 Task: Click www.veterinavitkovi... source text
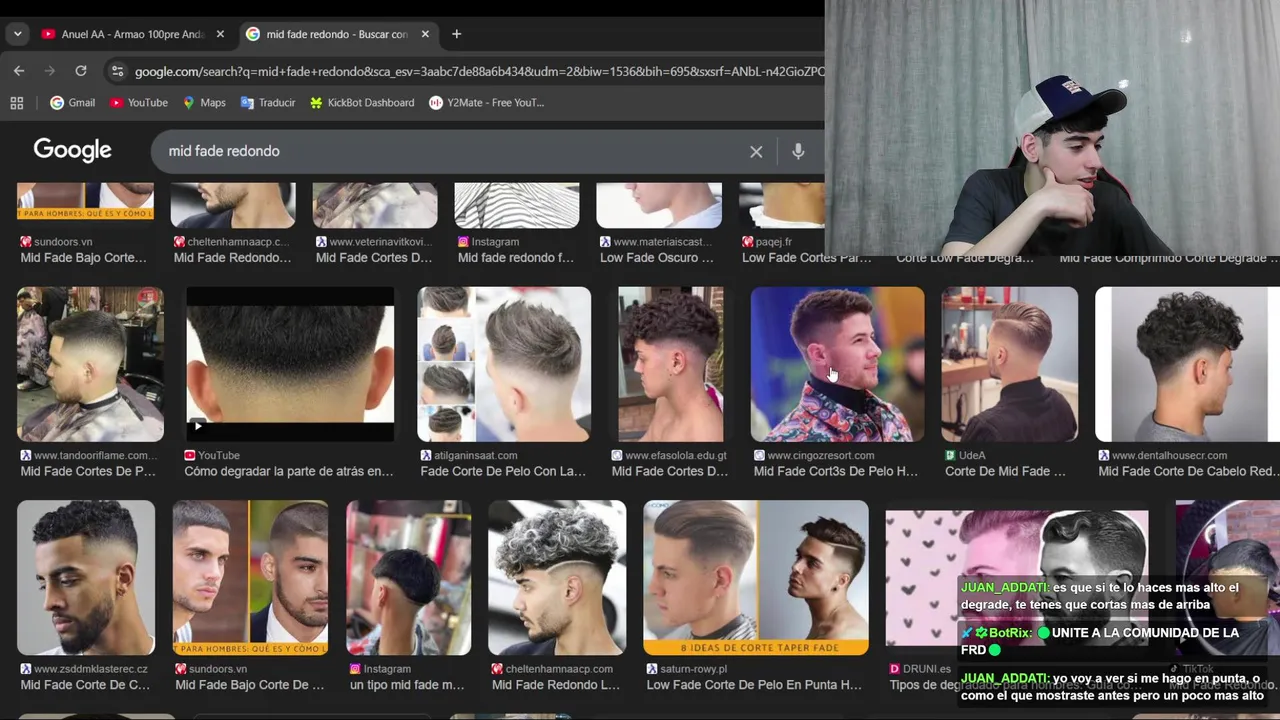pyautogui.click(x=381, y=242)
